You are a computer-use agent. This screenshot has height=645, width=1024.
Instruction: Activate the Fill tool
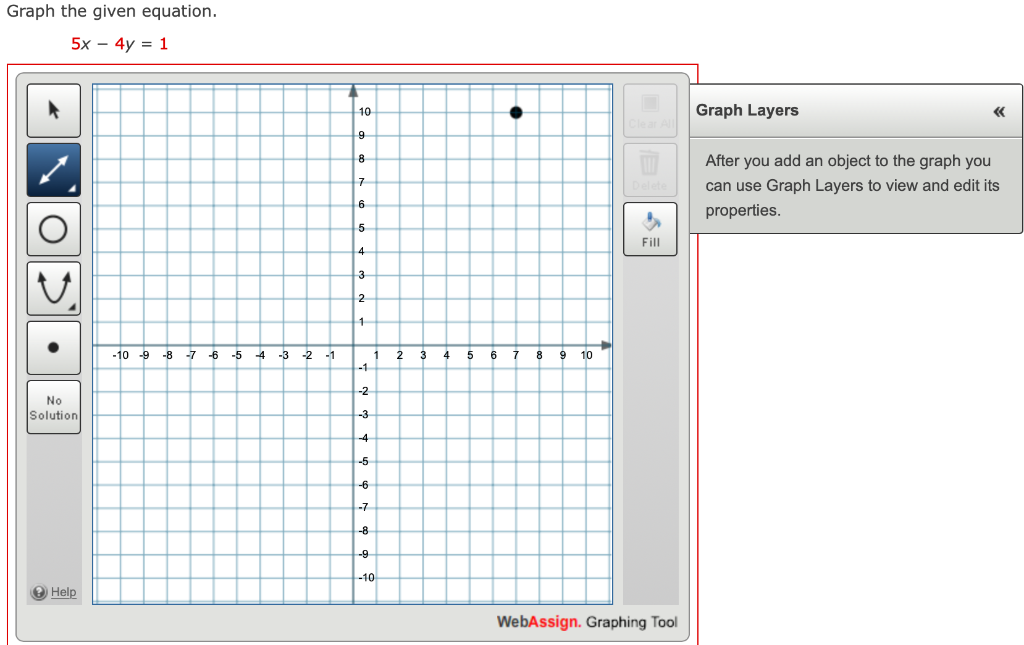(650, 228)
